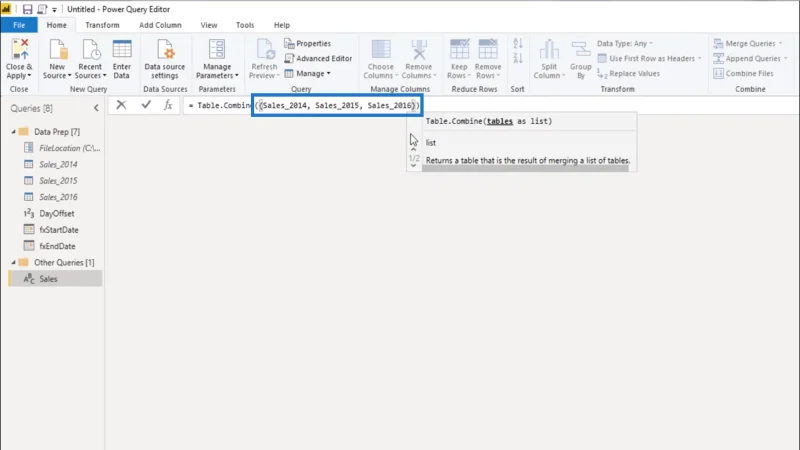Click Replace Values
Viewport: 800px width, 450px height.
coord(629,73)
